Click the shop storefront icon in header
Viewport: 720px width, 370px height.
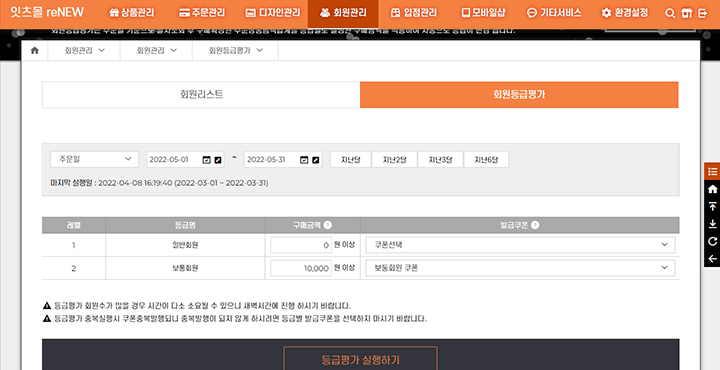pos(686,13)
